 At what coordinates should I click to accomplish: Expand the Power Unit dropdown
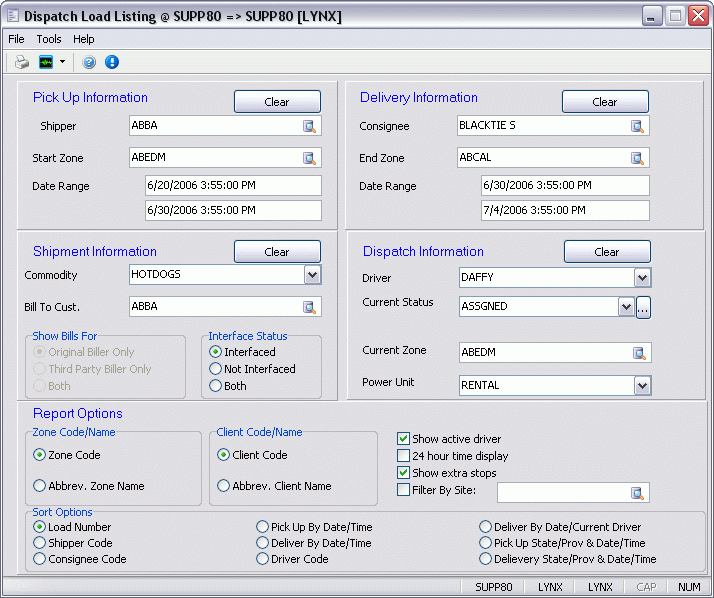(641, 385)
